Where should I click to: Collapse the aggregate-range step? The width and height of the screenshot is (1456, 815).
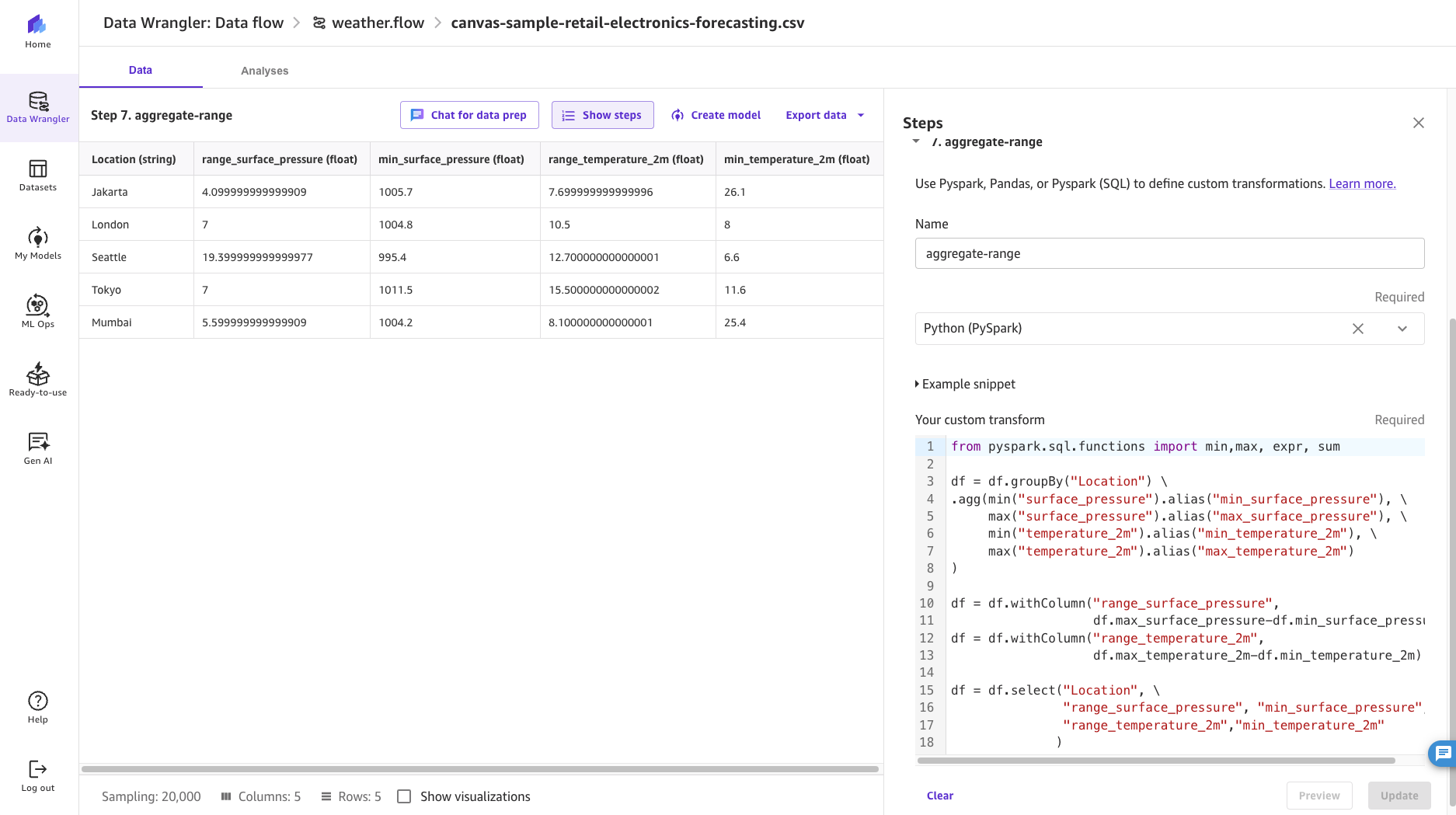[916, 141]
